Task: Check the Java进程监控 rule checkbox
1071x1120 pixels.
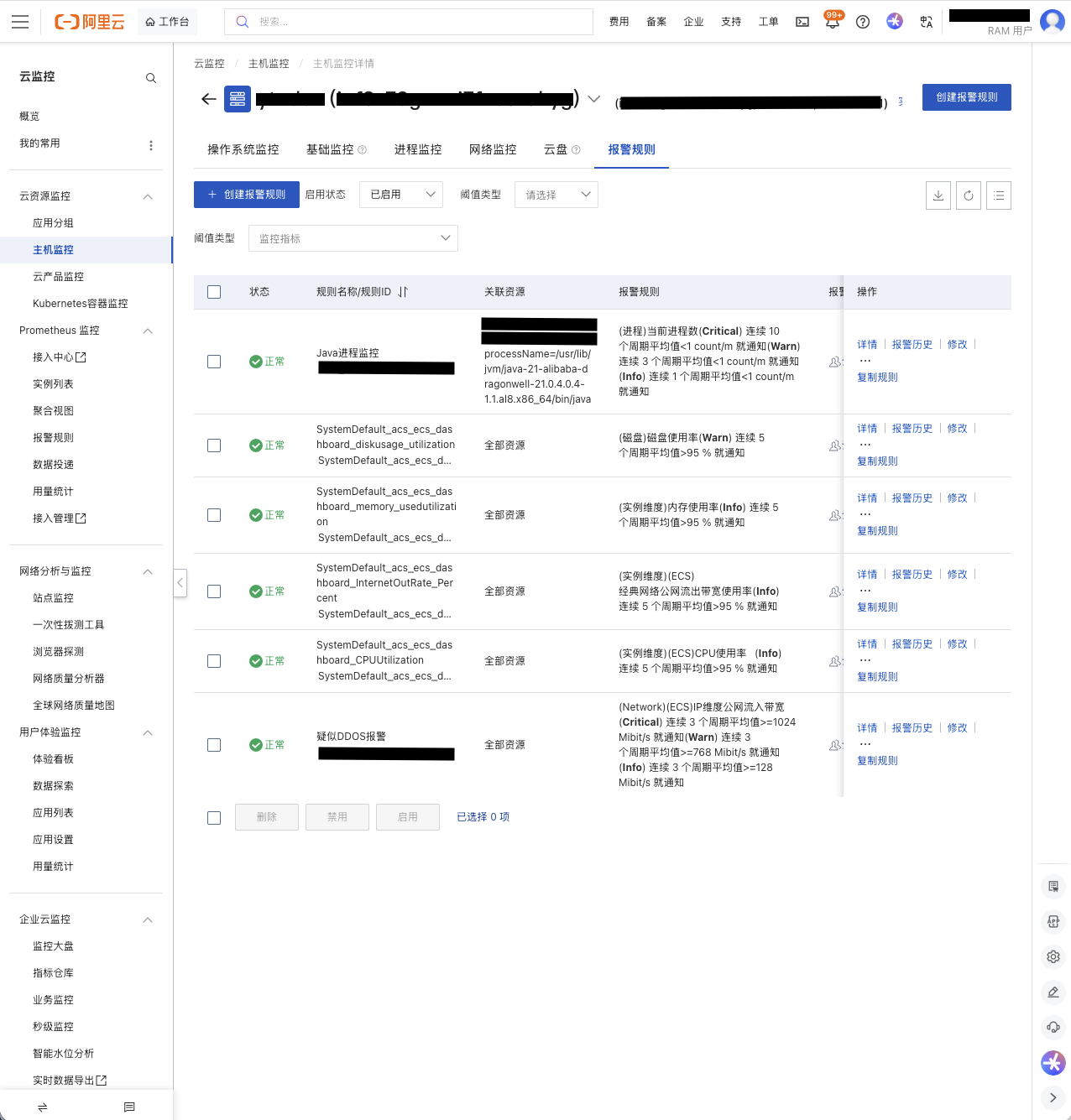Action: [214, 362]
